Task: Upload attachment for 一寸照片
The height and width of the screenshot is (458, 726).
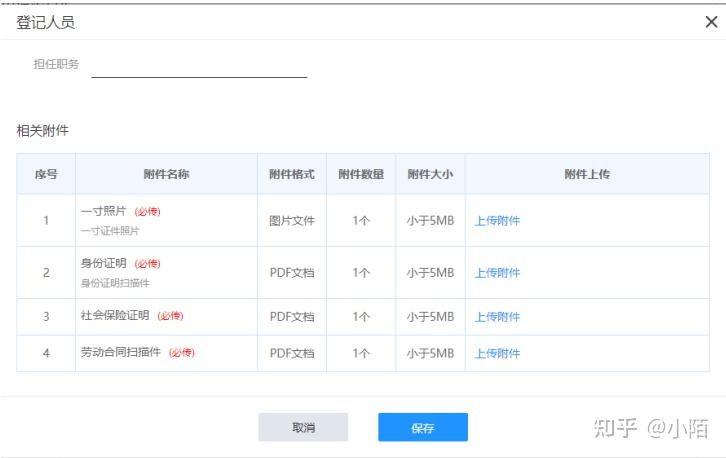Action: click(x=497, y=221)
